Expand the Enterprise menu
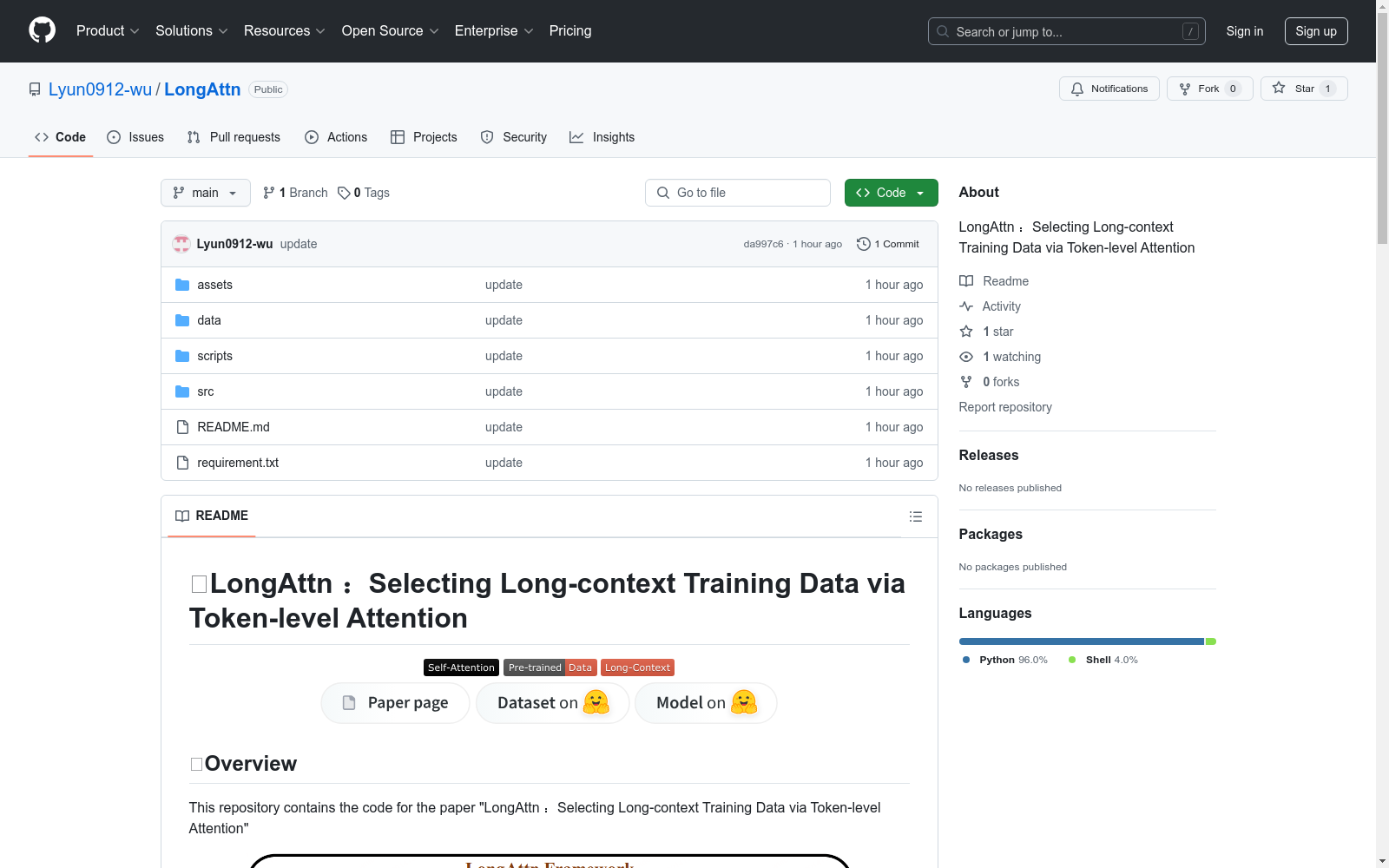The width and height of the screenshot is (1389, 868). click(x=494, y=31)
